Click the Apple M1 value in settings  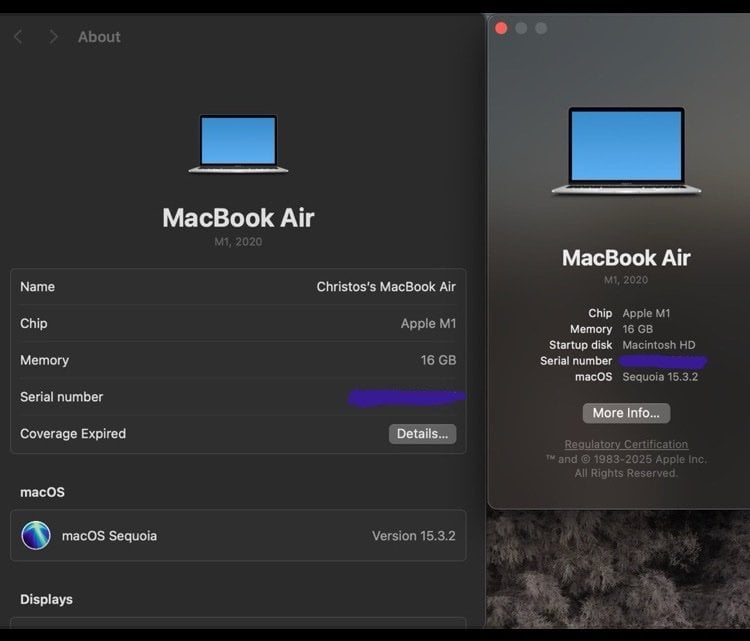(x=429, y=323)
